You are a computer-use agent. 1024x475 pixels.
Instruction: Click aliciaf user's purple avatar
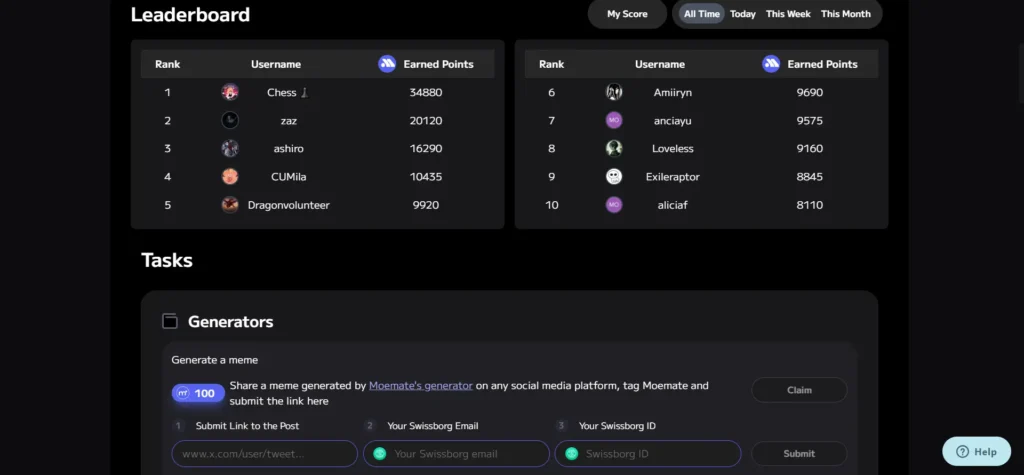pos(614,205)
